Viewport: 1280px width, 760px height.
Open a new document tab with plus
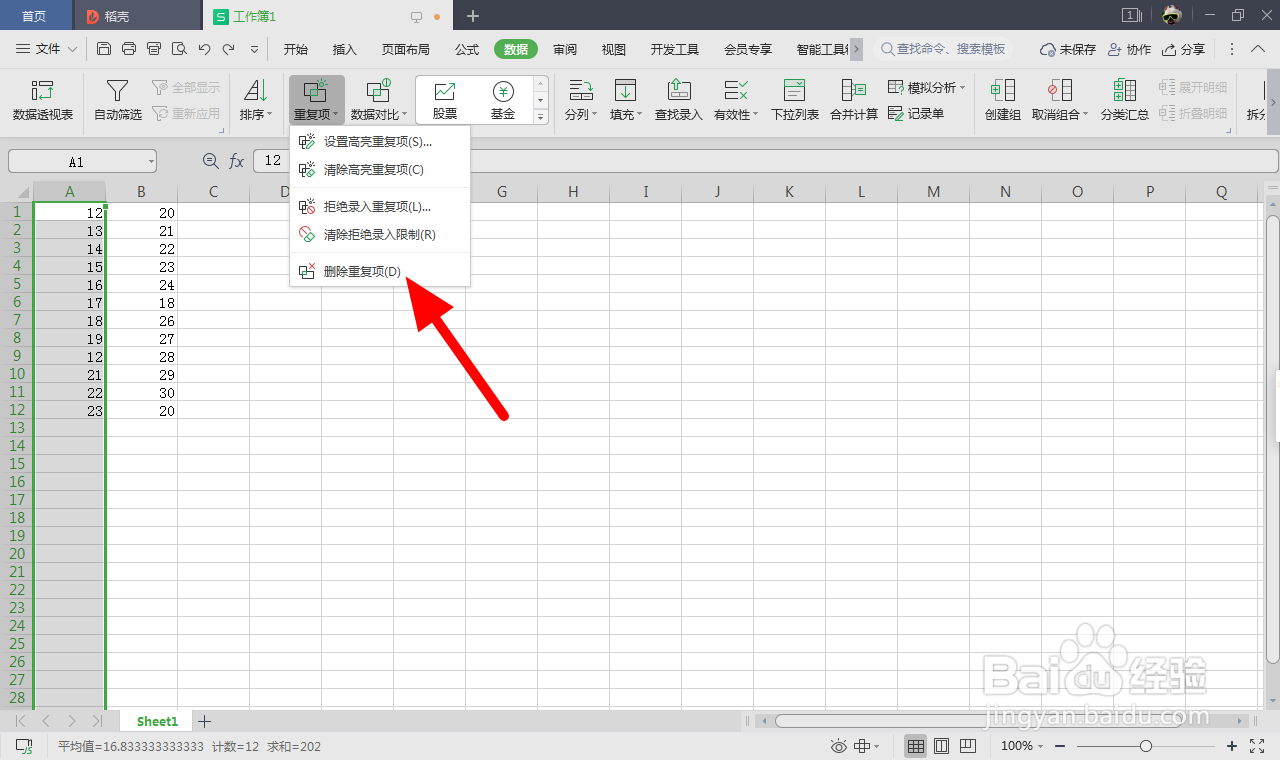click(473, 16)
